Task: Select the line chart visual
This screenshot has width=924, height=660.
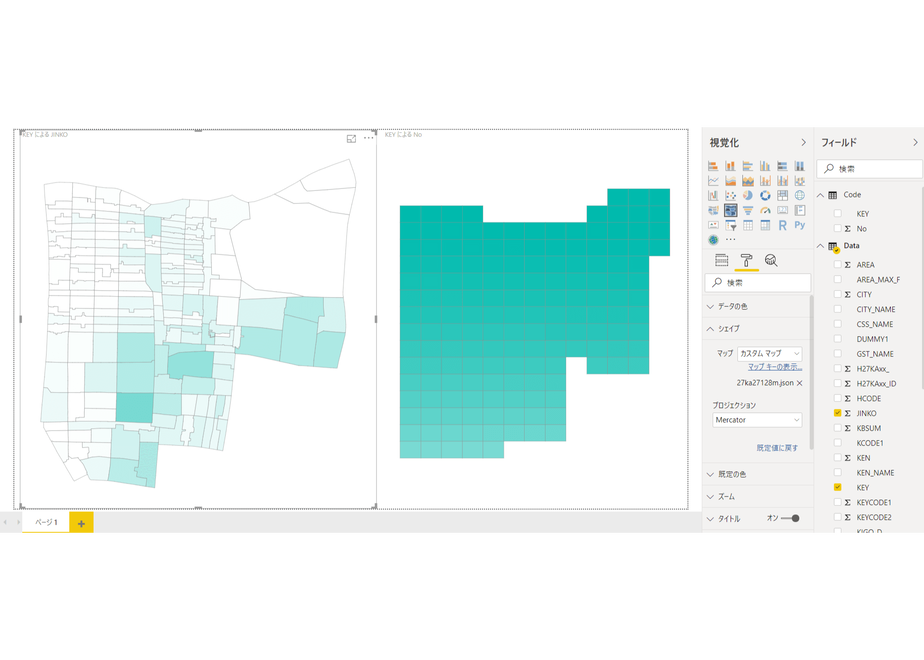Action: click(x=713, y=180)
